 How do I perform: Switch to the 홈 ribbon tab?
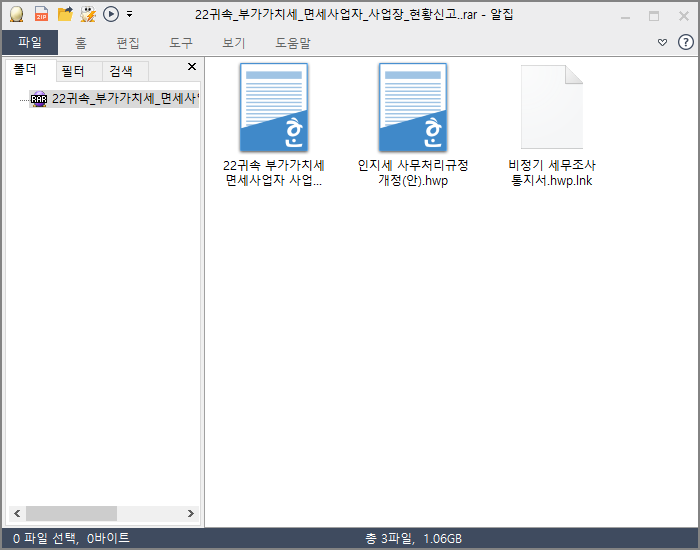(81, 43)
